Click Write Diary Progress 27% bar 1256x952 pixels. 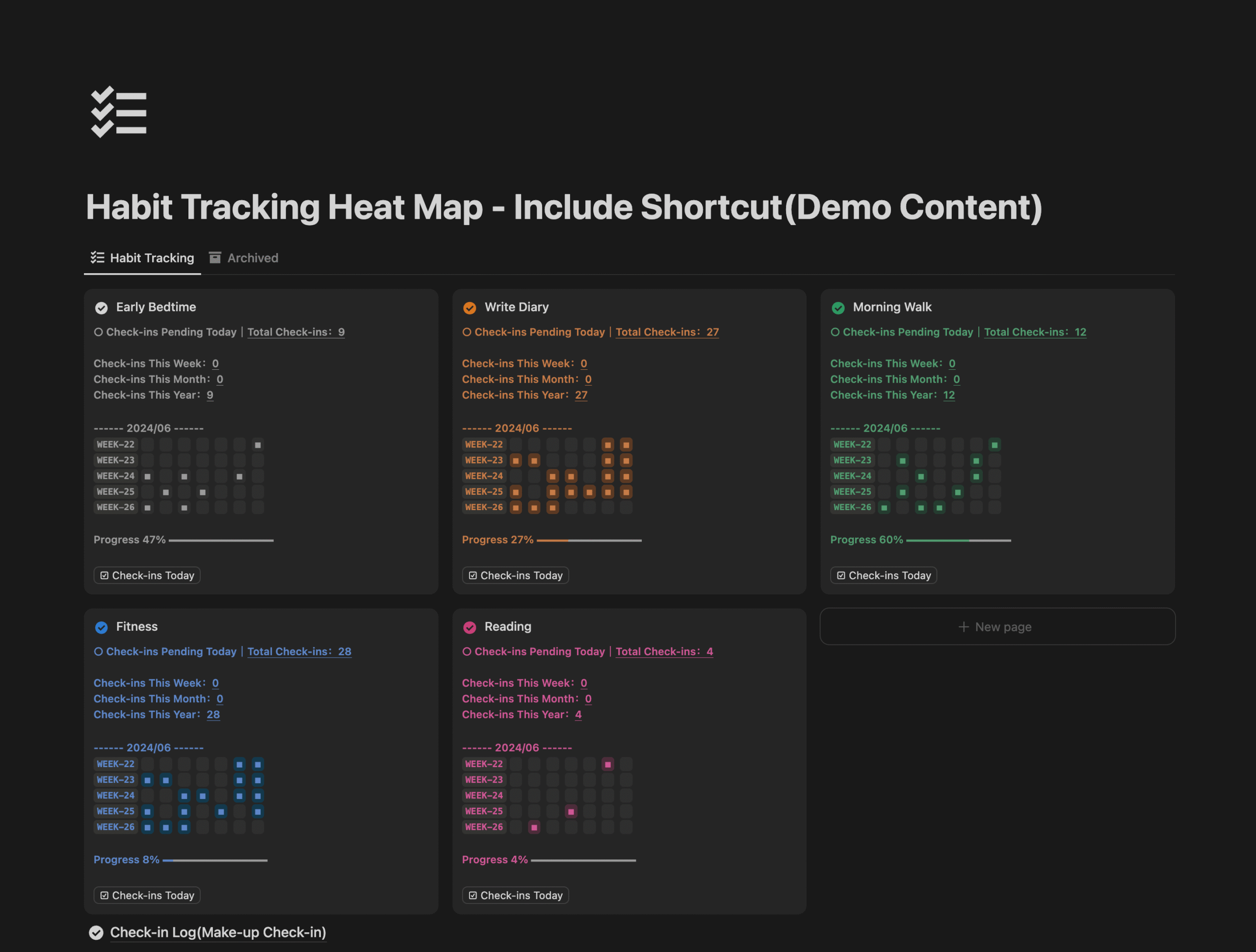point(589,540)
